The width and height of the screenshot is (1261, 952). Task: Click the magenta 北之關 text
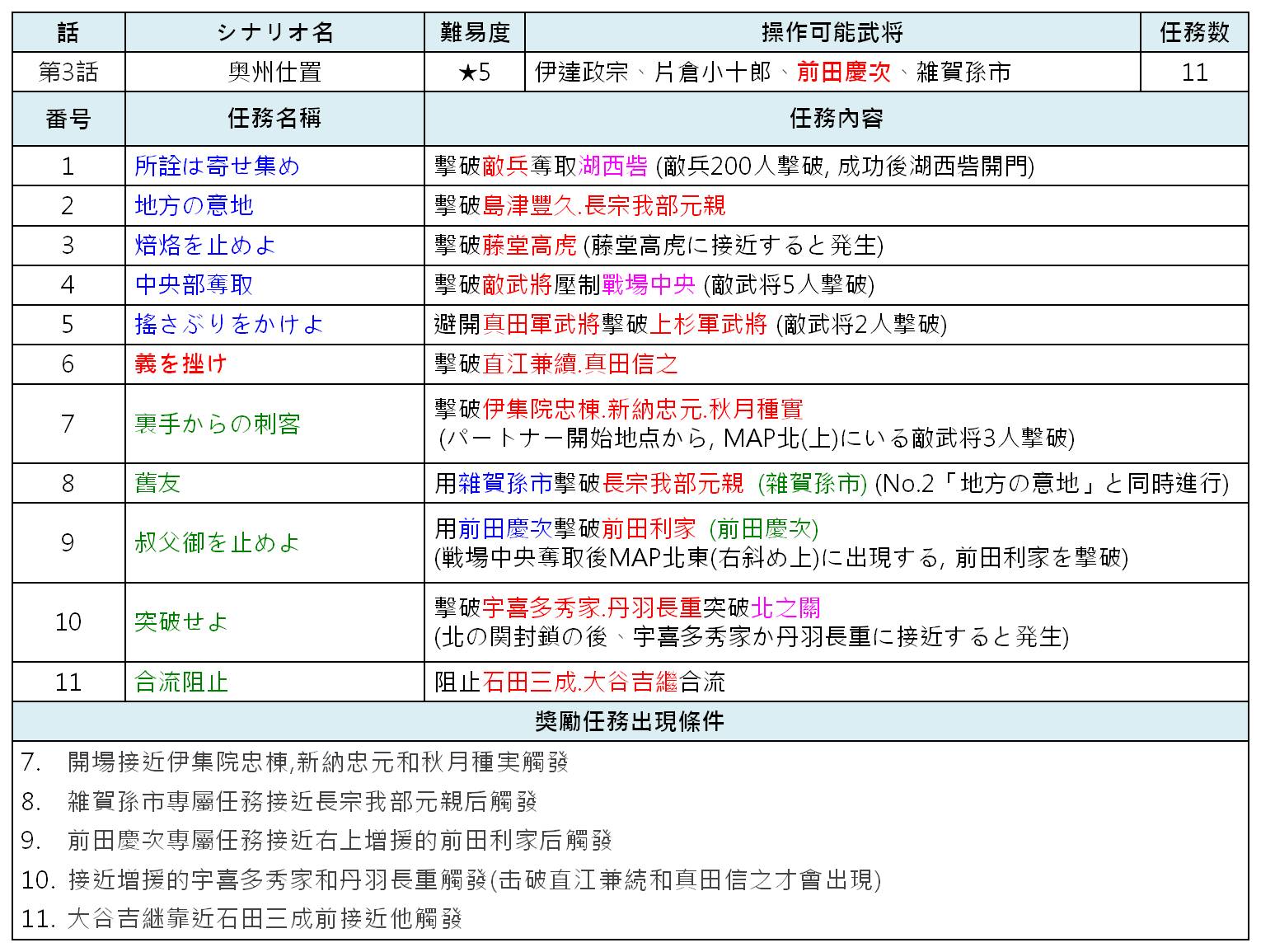pos(785,609)
